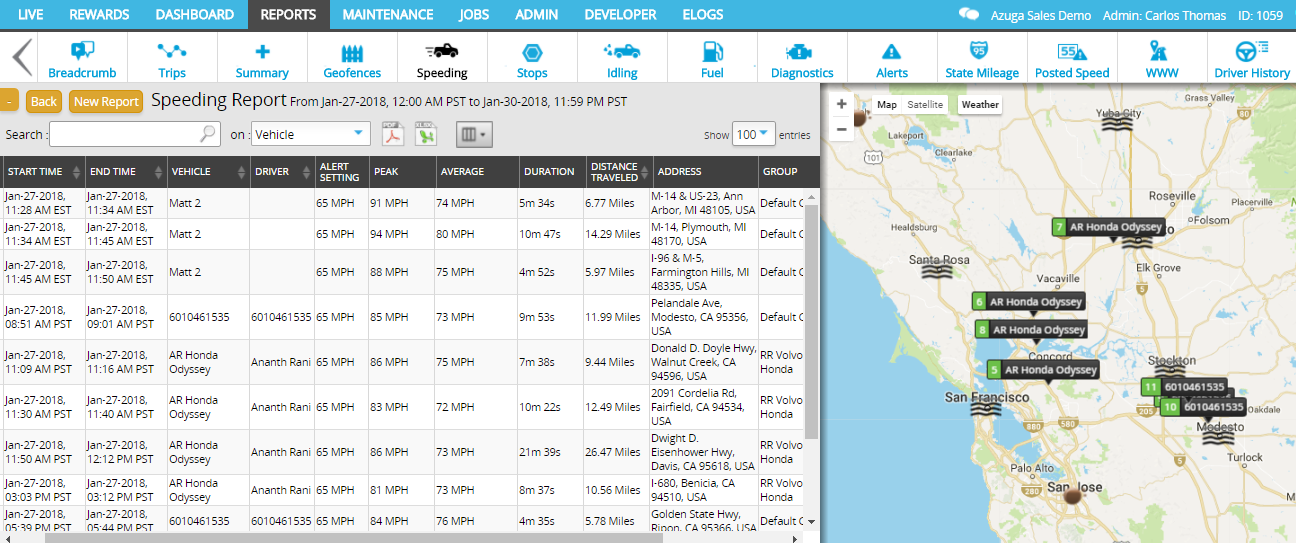The image size is (1296, 543).
Task: Open the Alerts report
Action: 892,59
